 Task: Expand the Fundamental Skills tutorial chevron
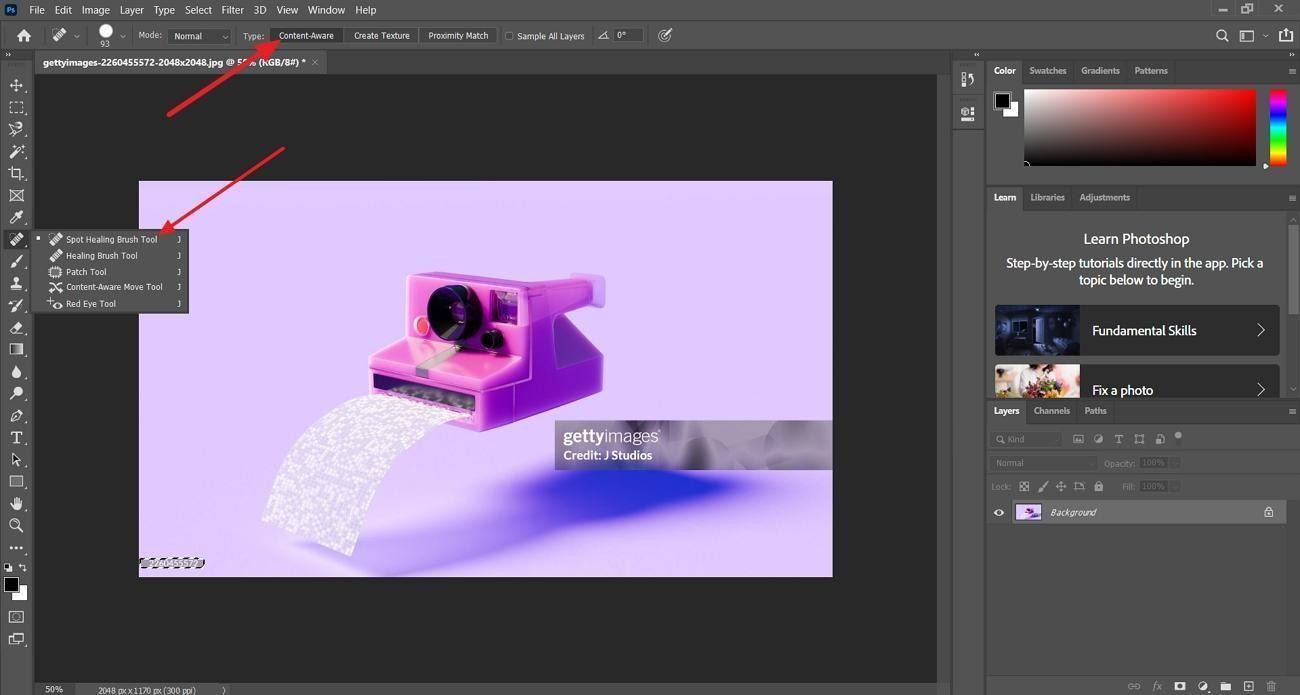pos(1261,330)
